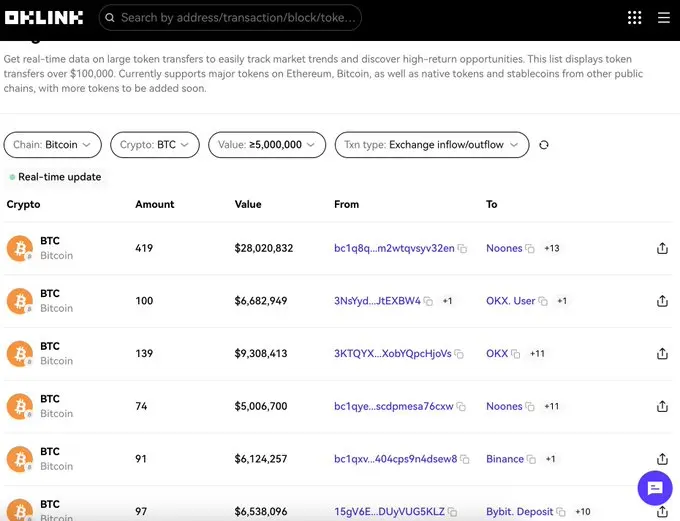Open Noones recipient in the 74 BTC row
This screenshot has height=521, width=680.
pyautogui.click(x=504, y=406)
